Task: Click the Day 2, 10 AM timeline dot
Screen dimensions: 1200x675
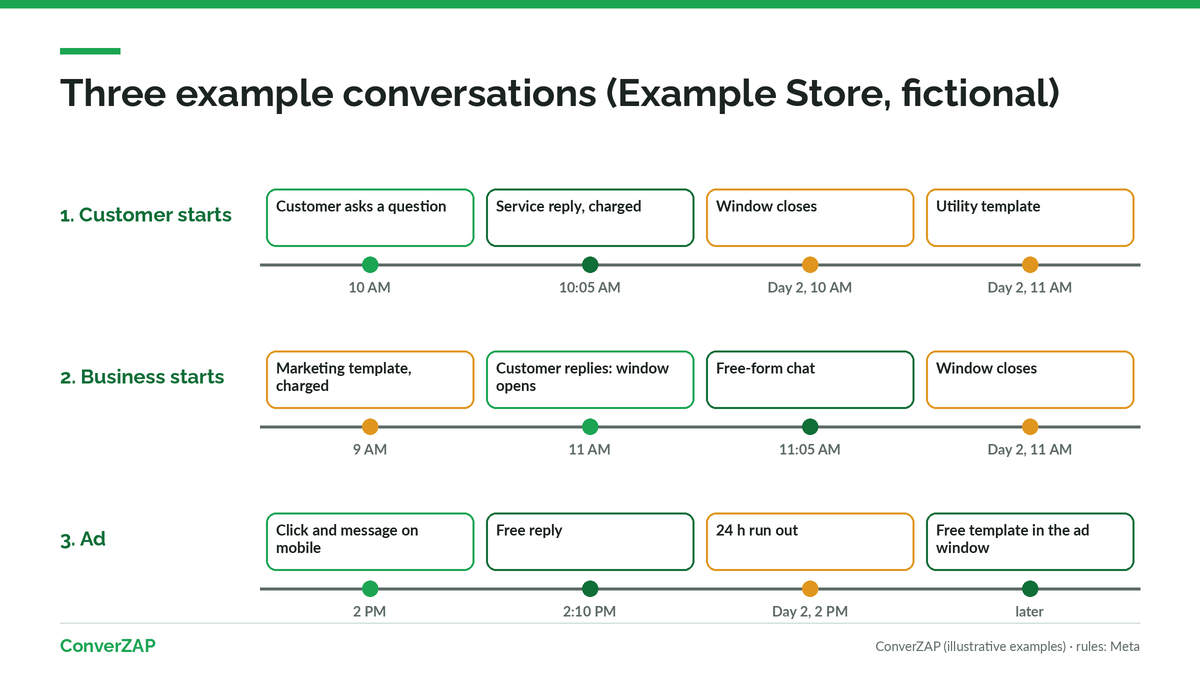Action: (x=810, y=265)
